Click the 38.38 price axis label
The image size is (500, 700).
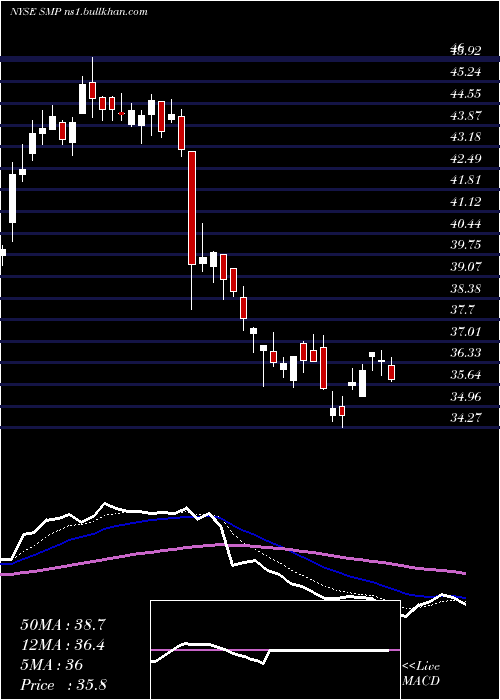[x=466, y=288]
